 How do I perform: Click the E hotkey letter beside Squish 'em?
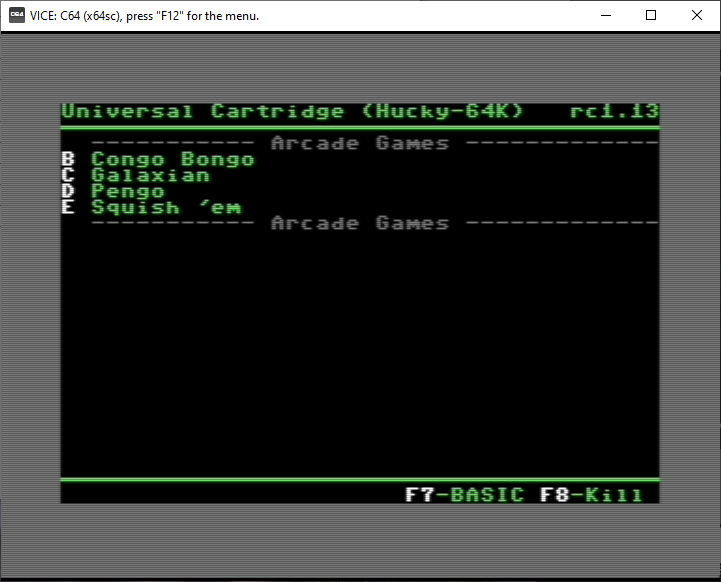point(68,208)
